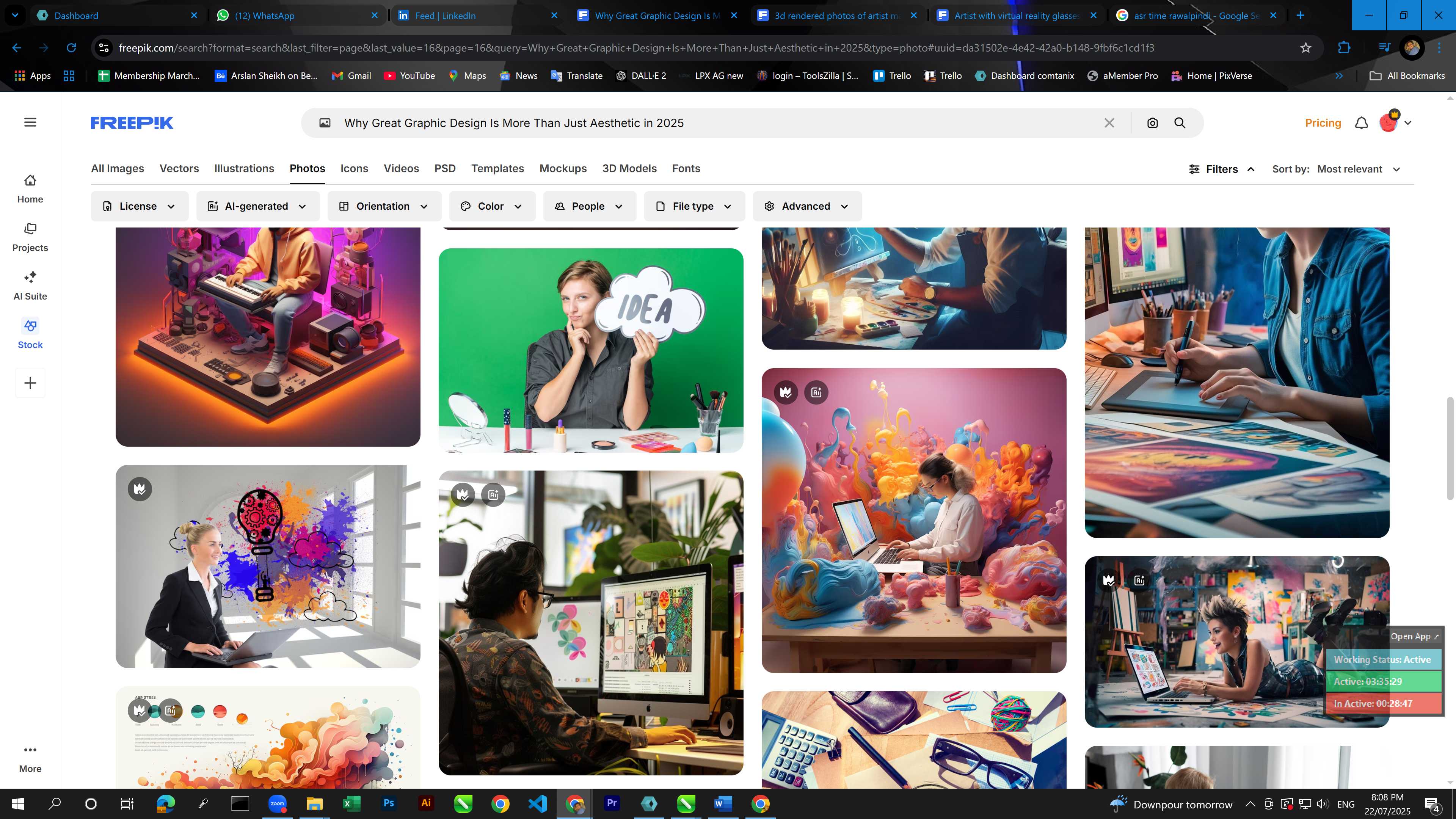Click the magnifier search icon
The height and width of the screenshot is (819, 1456).
coord(1180,122)
